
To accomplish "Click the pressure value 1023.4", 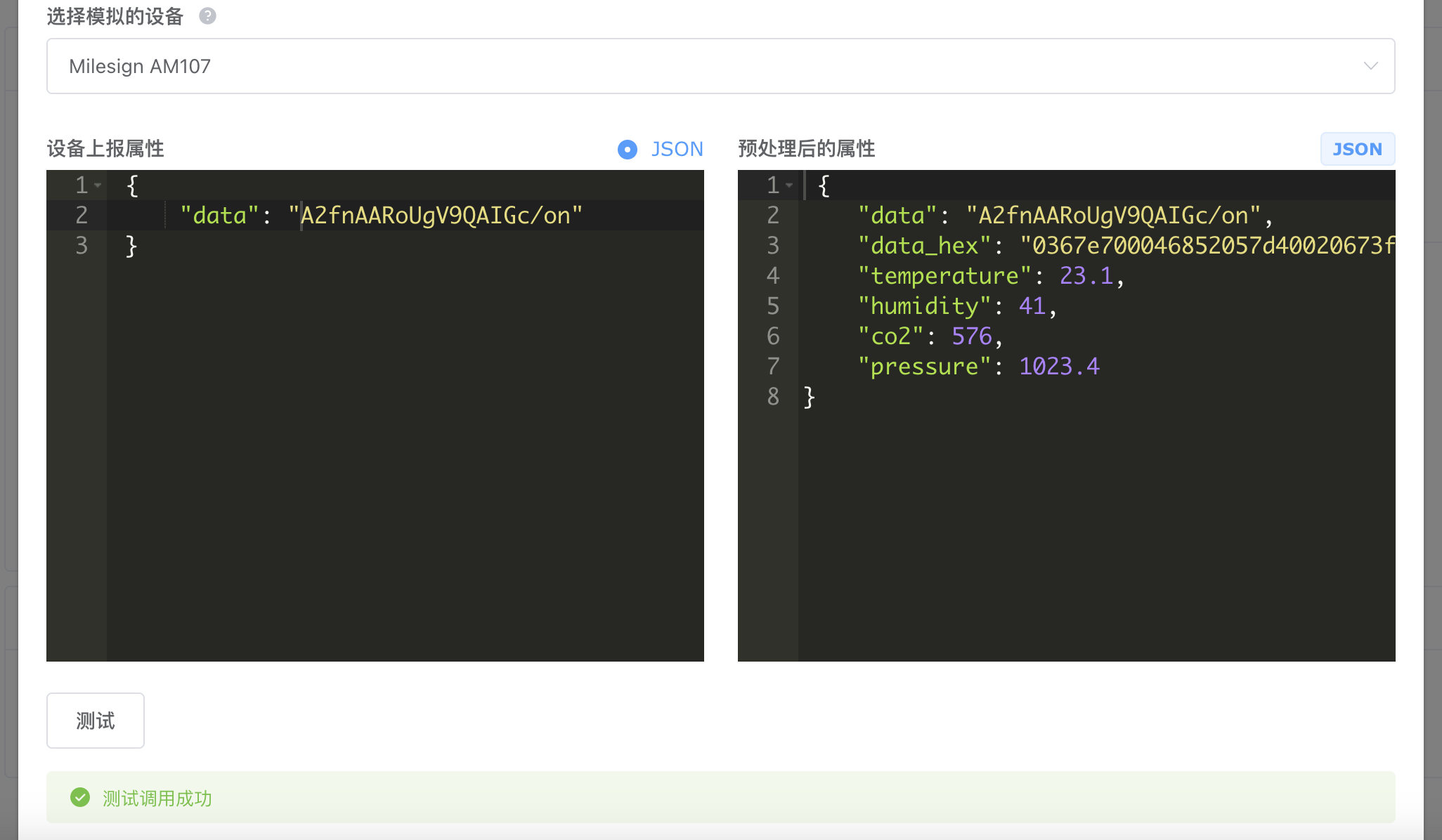I will 1059,366.
